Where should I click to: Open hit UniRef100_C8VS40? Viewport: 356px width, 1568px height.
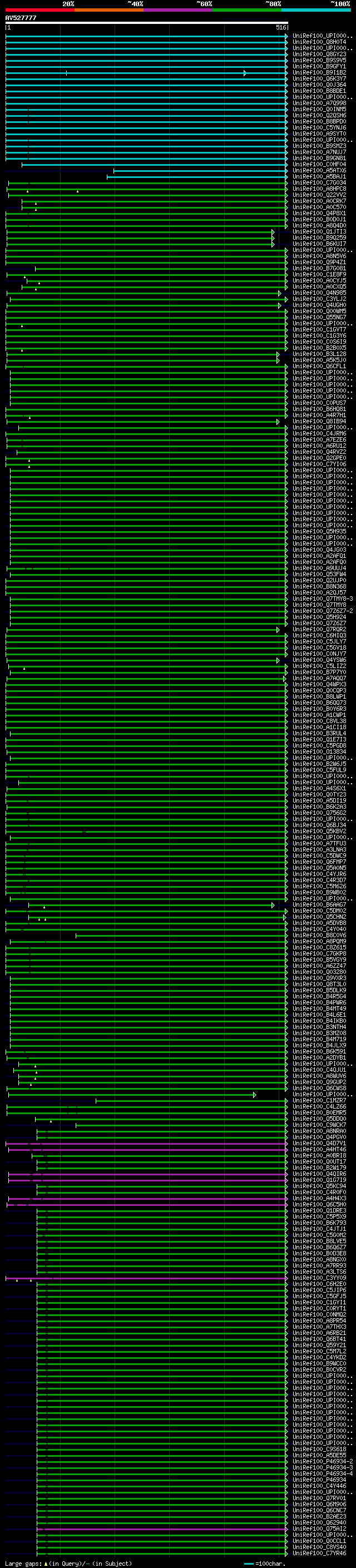pyautogui.click(x=319, y=1547)
